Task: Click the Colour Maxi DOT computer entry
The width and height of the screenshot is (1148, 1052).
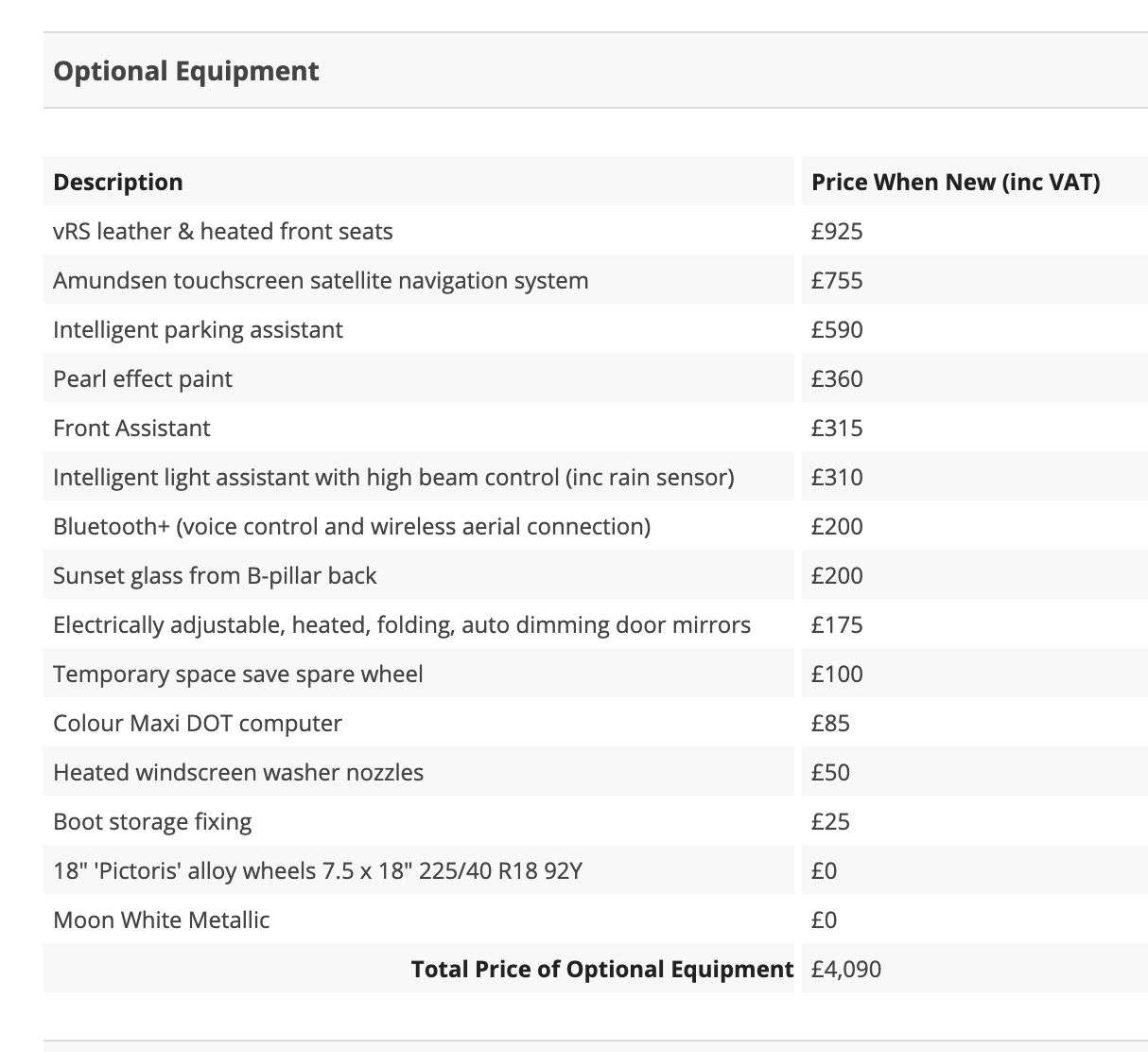Action: coord(198,724)
